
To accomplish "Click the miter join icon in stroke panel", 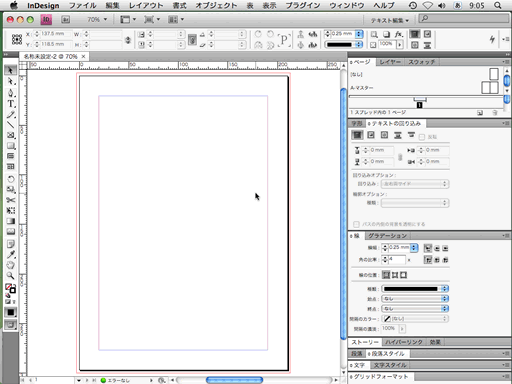I will click(428, 260).
